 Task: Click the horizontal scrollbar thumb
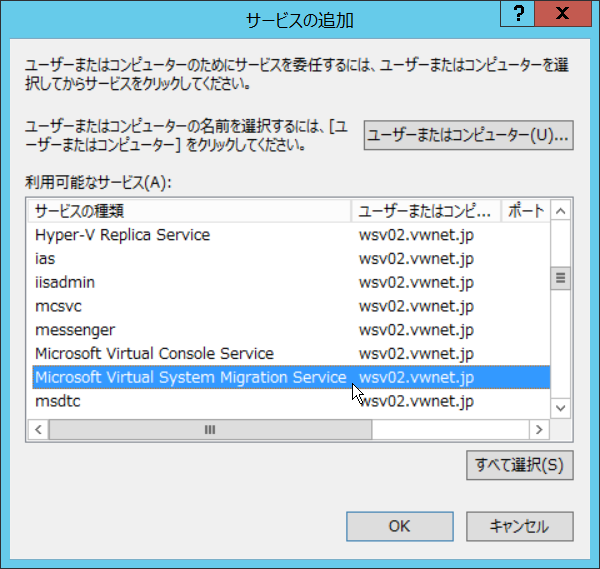[210, 430]
